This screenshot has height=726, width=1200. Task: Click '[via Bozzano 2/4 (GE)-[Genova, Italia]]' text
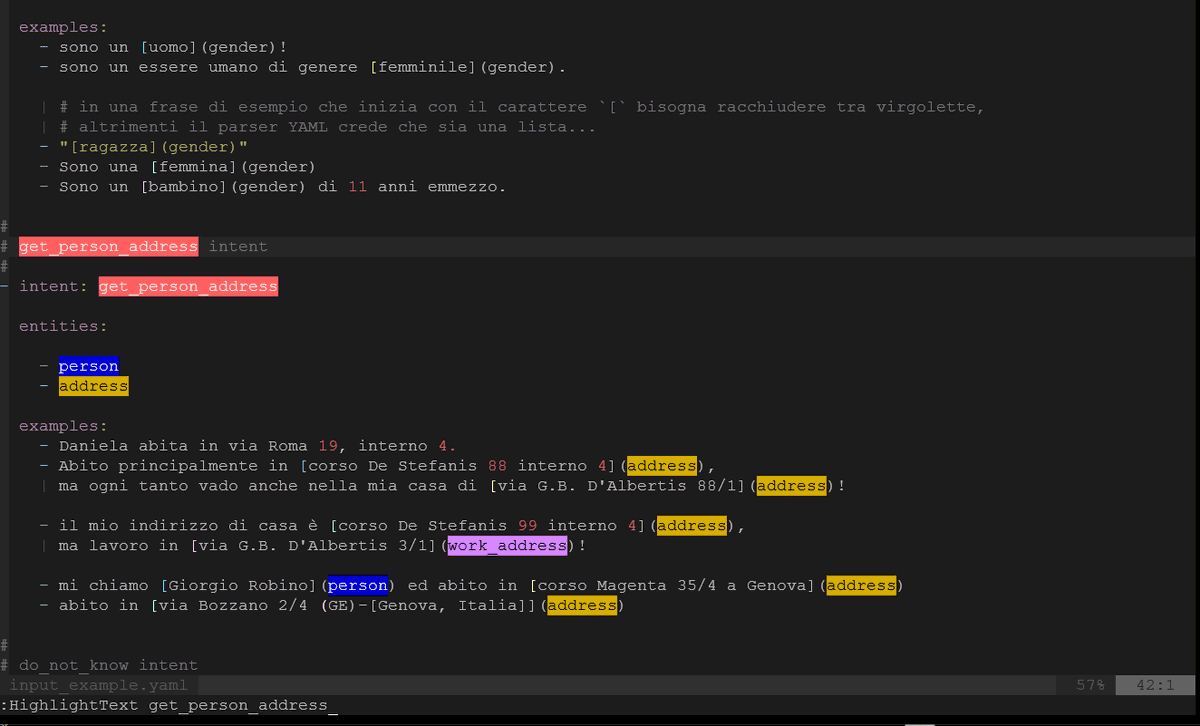pyautogui.click(x=343, y=606)
